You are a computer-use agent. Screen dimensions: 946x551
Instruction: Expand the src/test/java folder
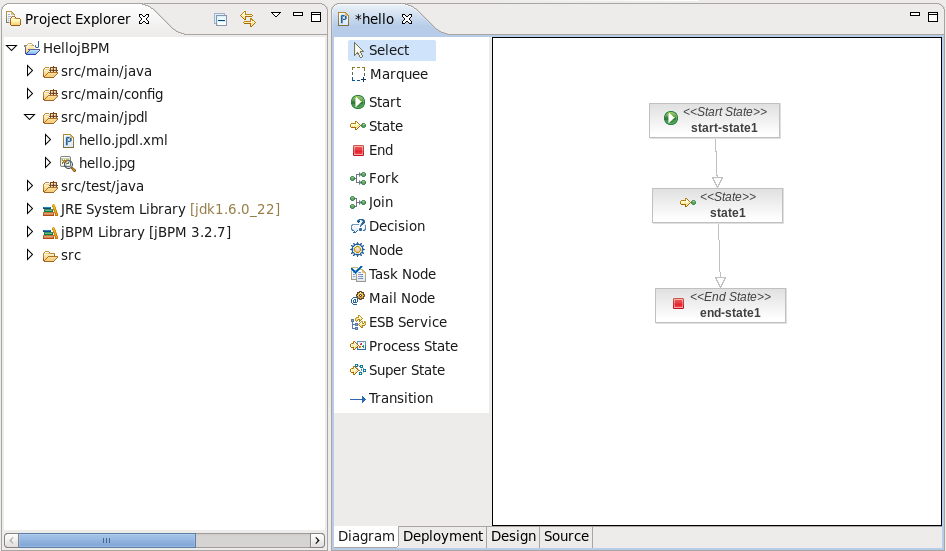point(30,185)
